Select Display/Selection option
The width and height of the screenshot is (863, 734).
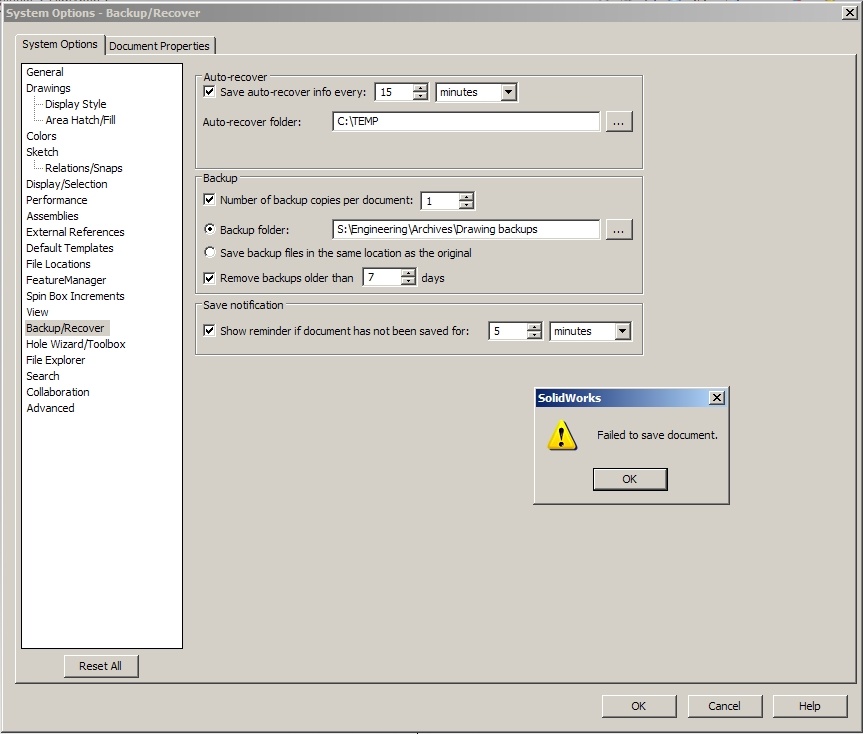[x=67, y=184]
